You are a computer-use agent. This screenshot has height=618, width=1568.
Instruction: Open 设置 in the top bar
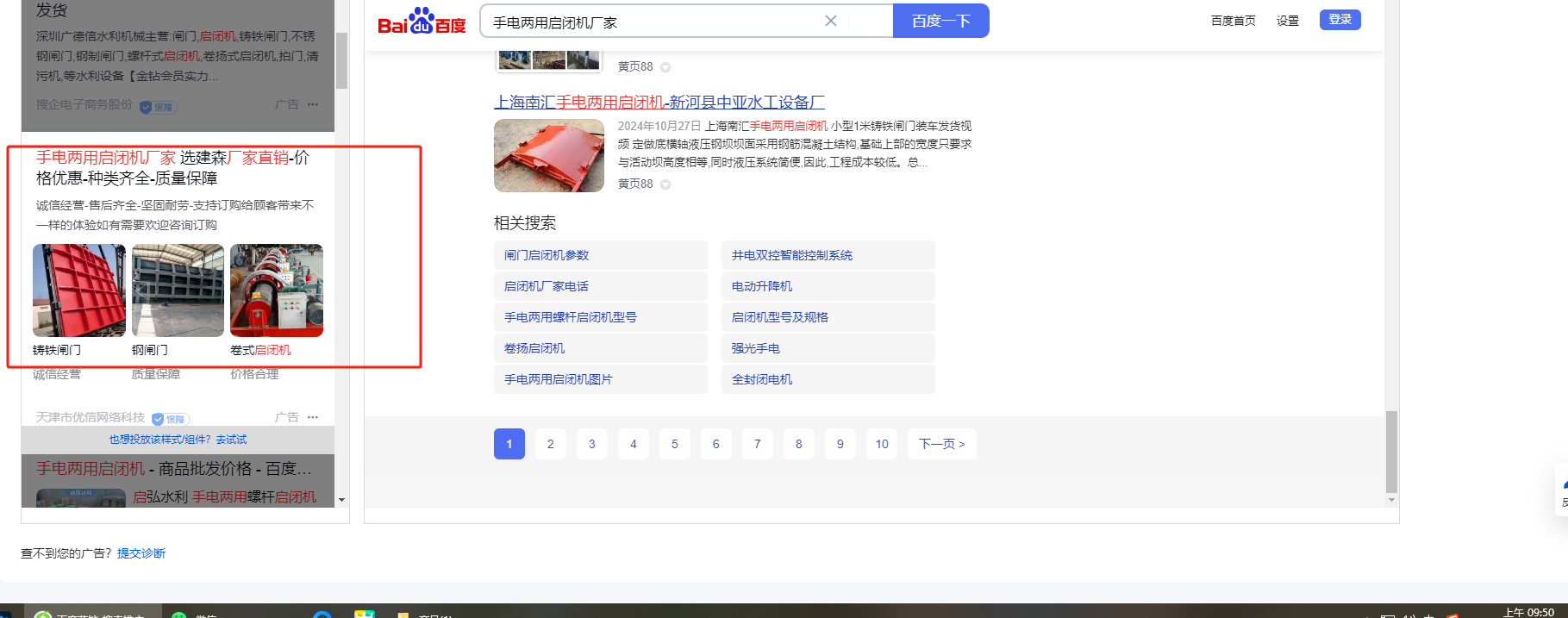coord(1288,21)
